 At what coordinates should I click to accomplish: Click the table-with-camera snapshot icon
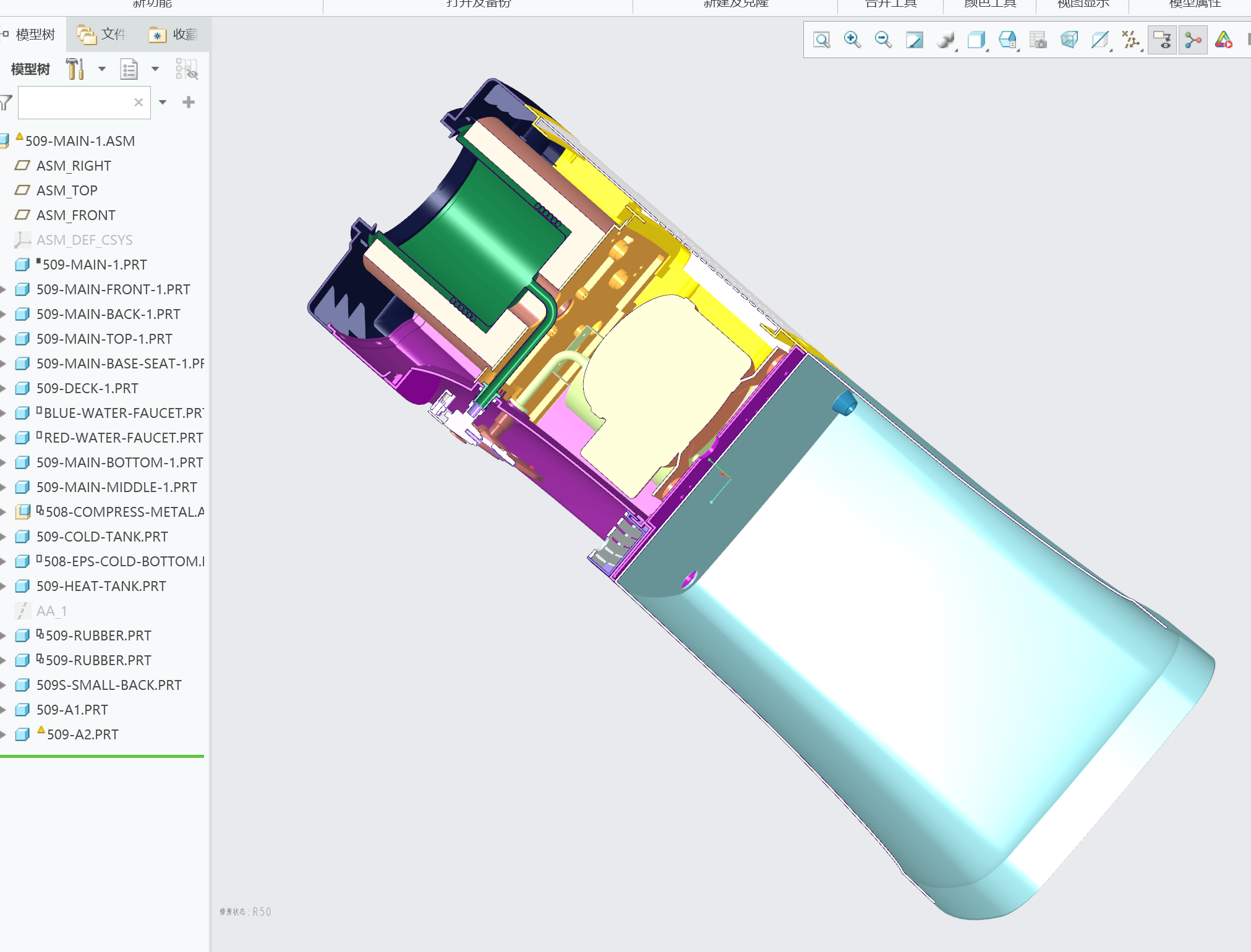pyautogui.click(x=1038, y=40)
